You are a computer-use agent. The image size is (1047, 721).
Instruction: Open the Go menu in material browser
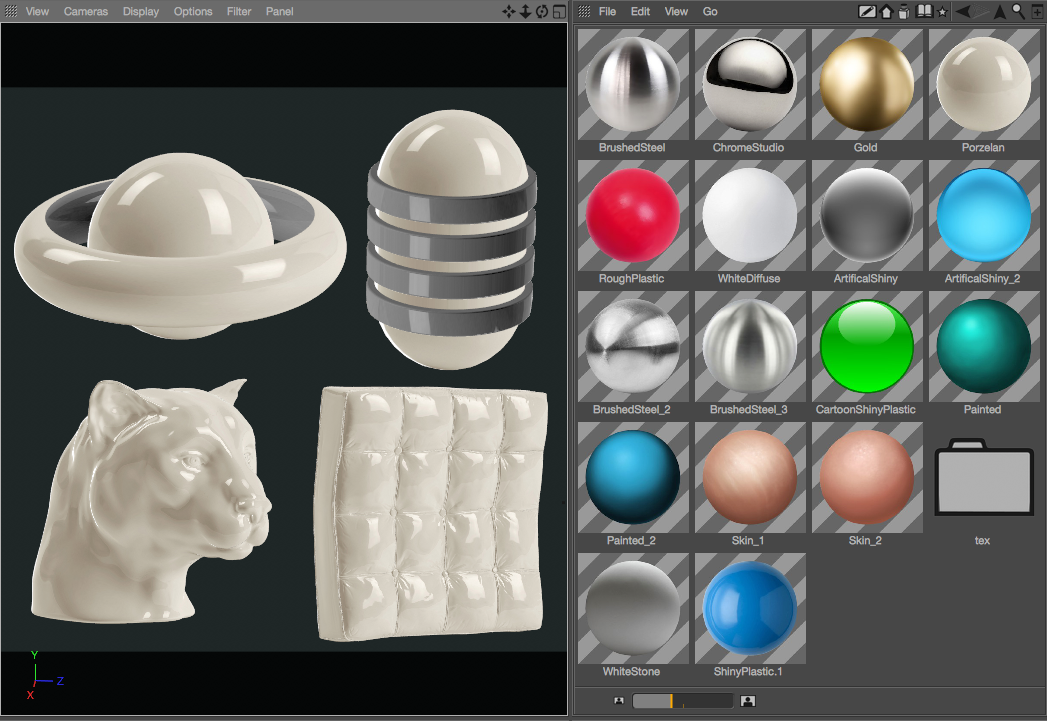click(x=710, y=11)
